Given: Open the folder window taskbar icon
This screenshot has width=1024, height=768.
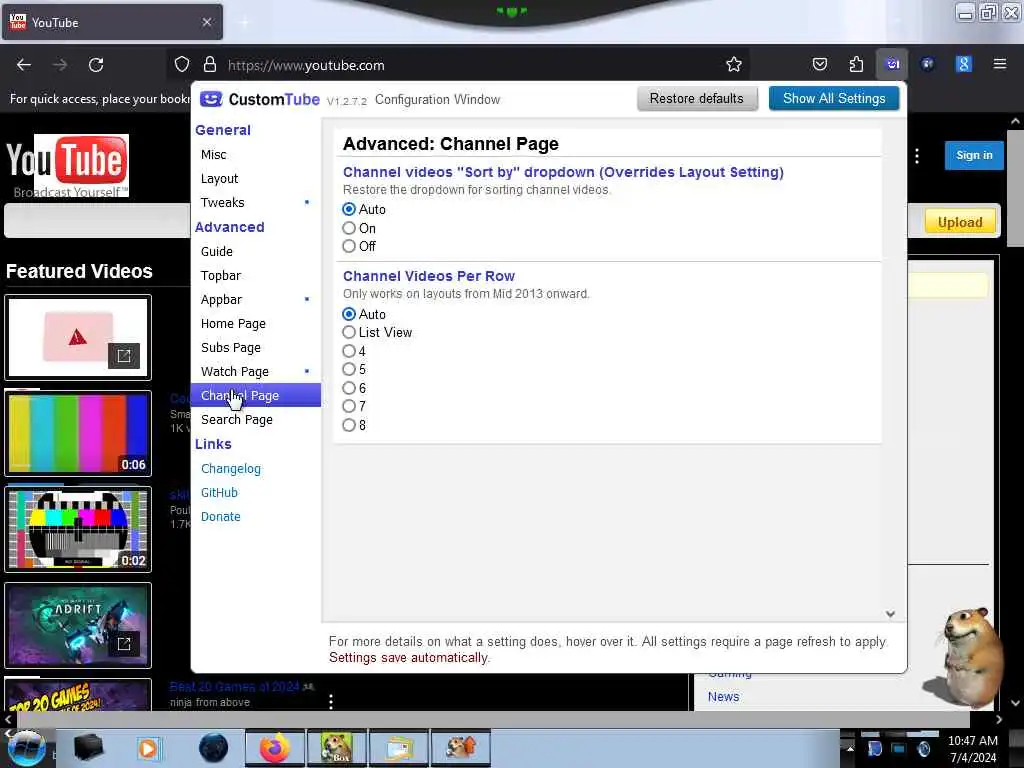Looking at the screenshot, I should (399, 748).
